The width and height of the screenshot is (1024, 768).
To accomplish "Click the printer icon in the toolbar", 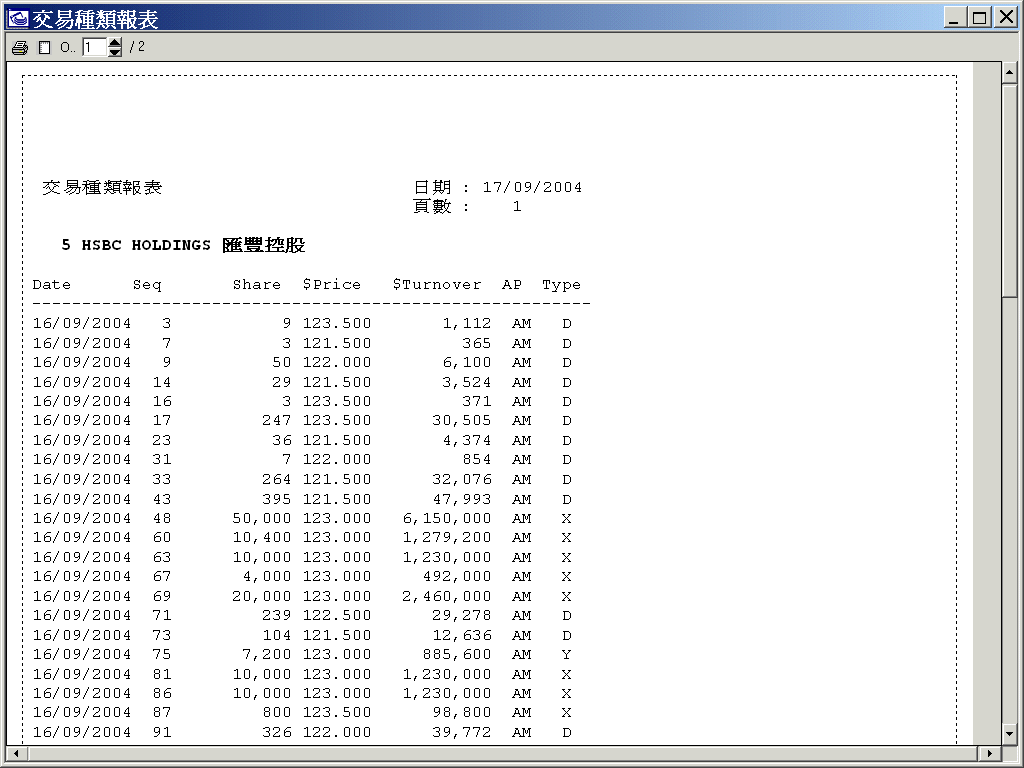I will pyautogui.click(x=20, y=47).
